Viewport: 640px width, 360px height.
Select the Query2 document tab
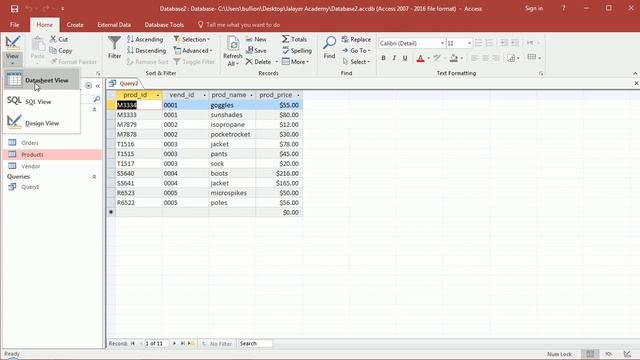pyautogui.click(x=125, y=83)
